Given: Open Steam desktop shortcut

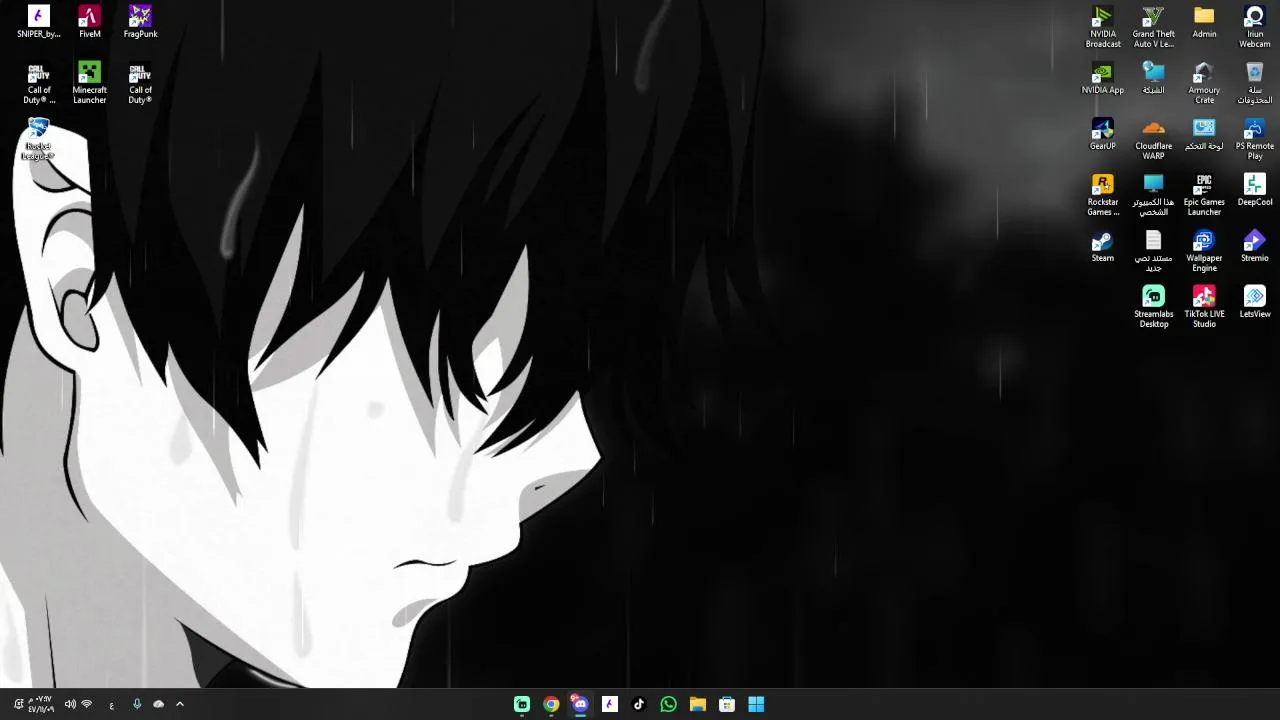Looking at the screenshot, I should (1102, 246).
